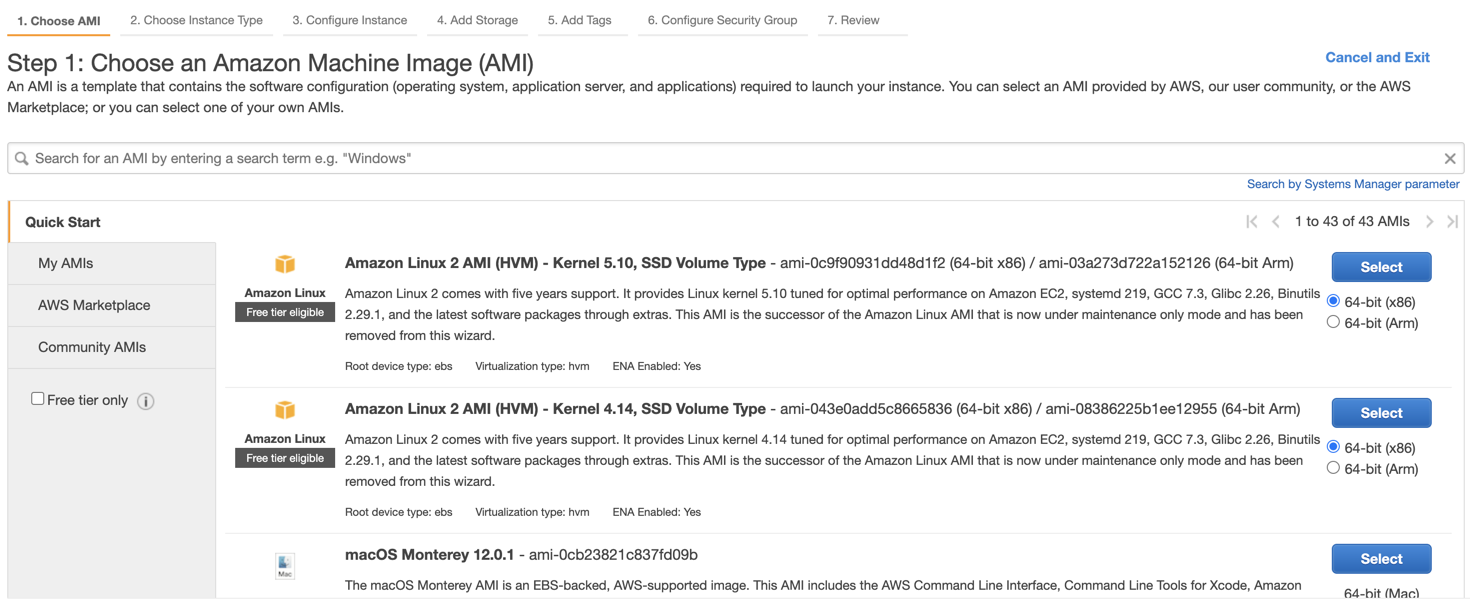
Task: Click AMI ID ami-08386225b1ee12955 text
Action: 1131,409
